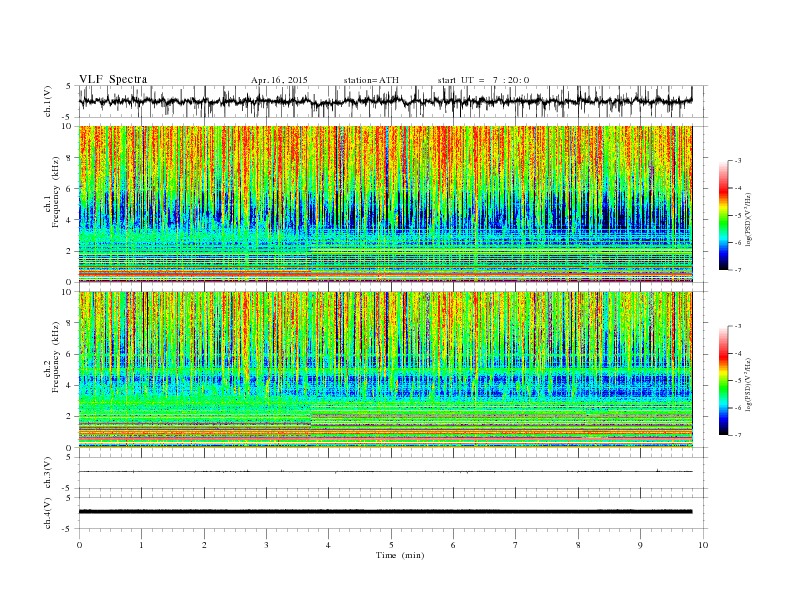Click the 'ch.1(V)' waveform axis label
The width and height of the screenshot is (792, 612).
pyautogui.click(x=47, y=101)
